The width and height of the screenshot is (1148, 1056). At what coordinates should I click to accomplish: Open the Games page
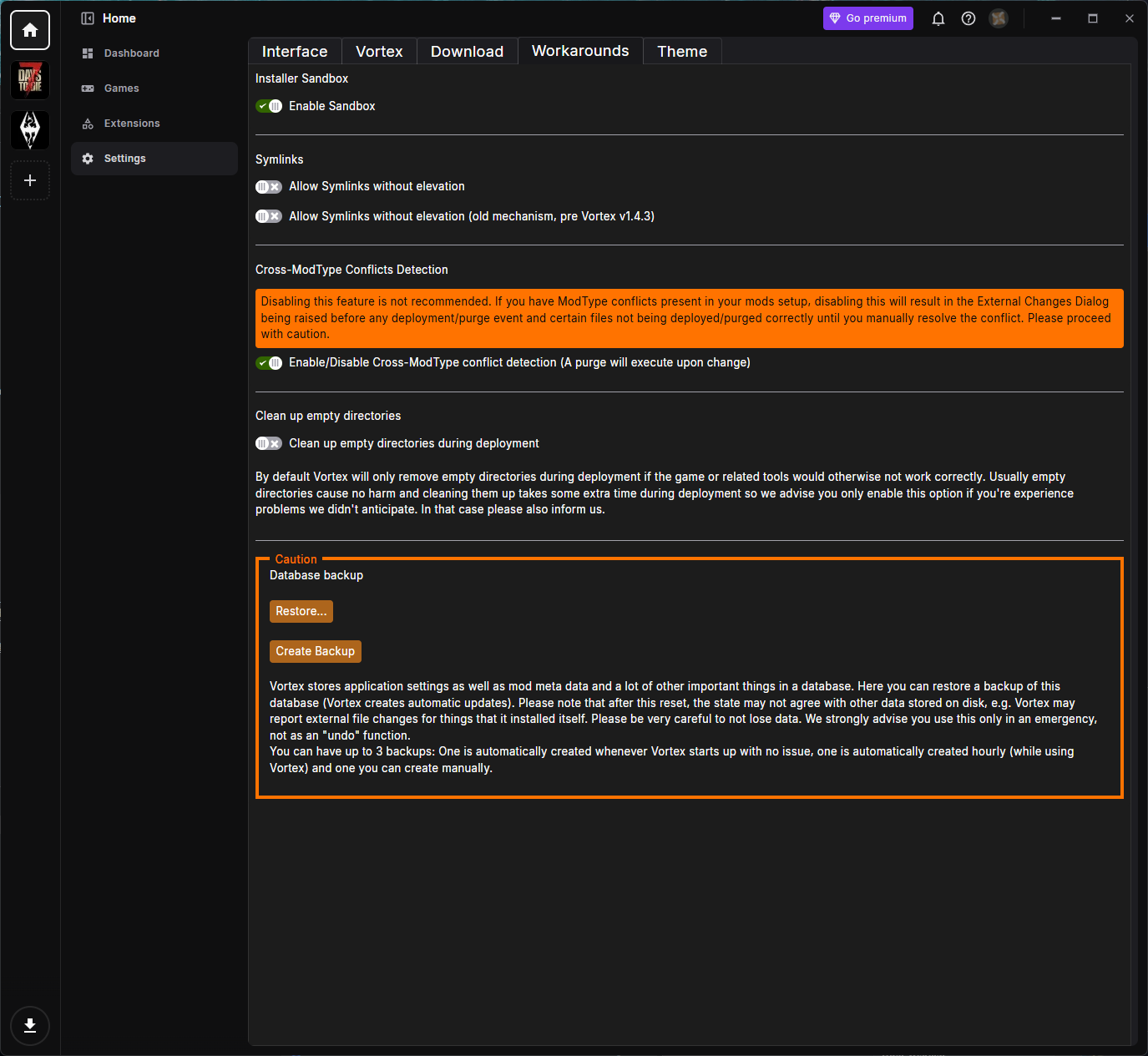pos(154,88)
